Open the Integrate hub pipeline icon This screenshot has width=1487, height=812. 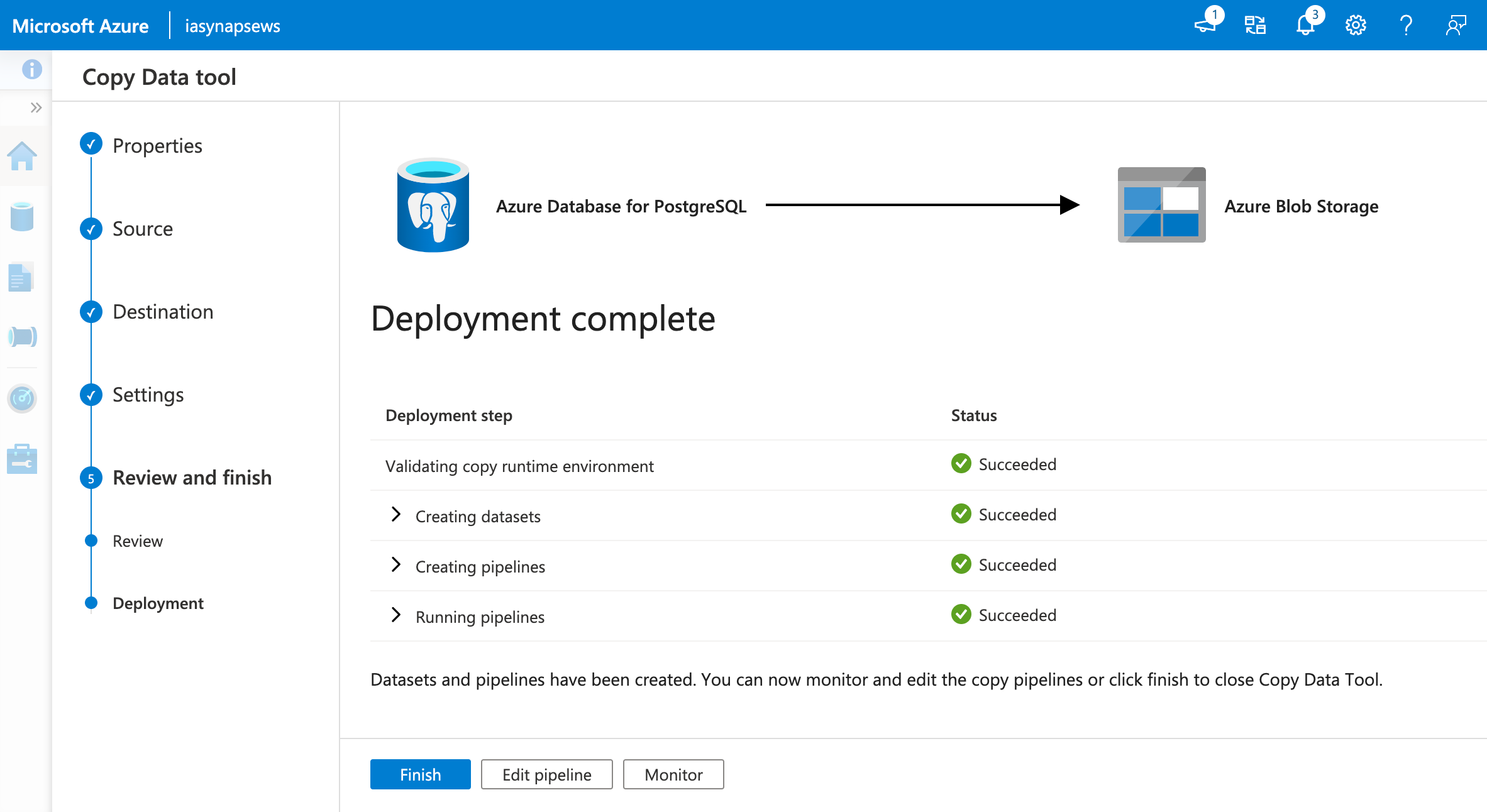22,337
